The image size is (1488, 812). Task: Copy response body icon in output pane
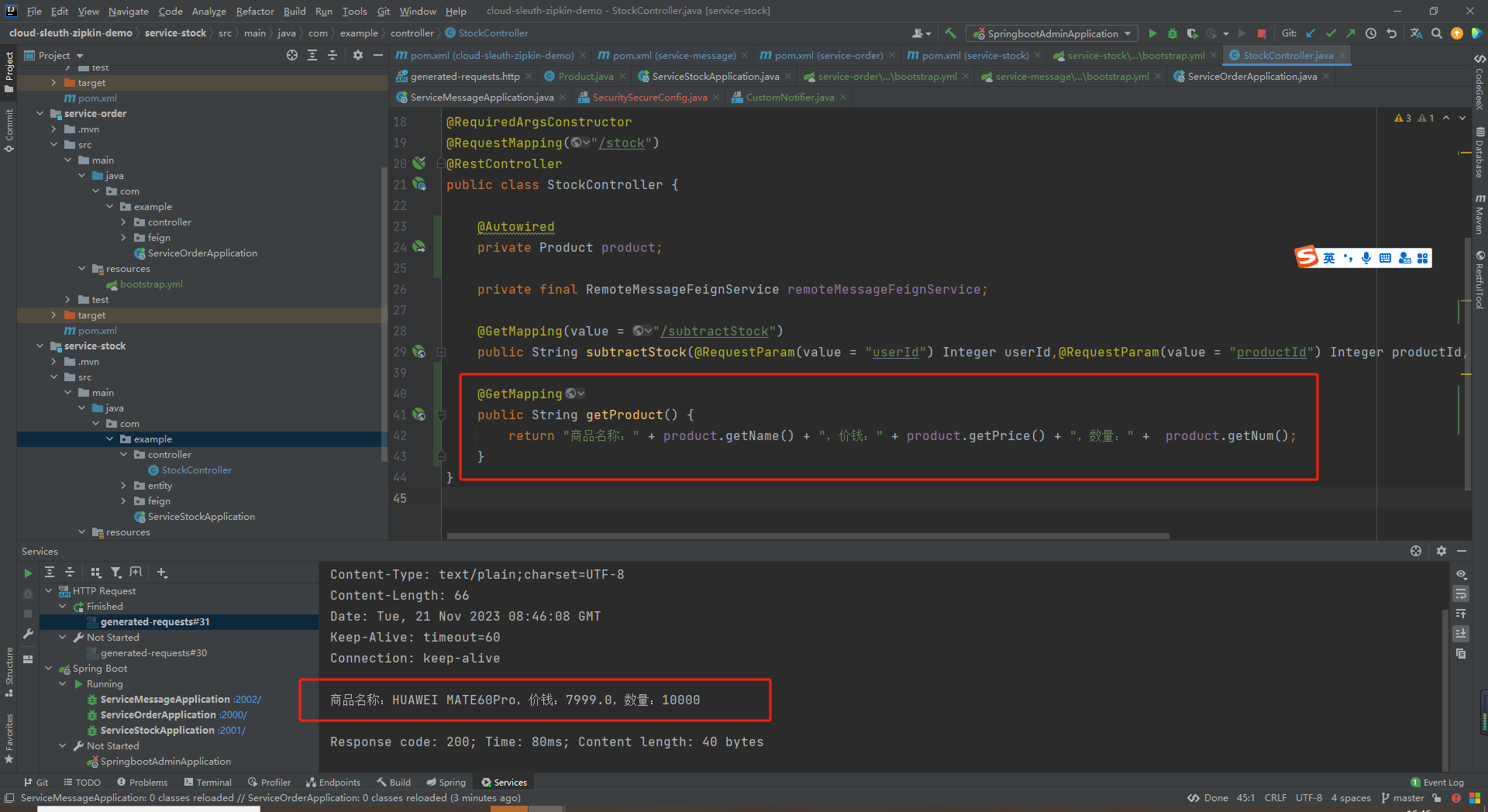[1461, 653]
